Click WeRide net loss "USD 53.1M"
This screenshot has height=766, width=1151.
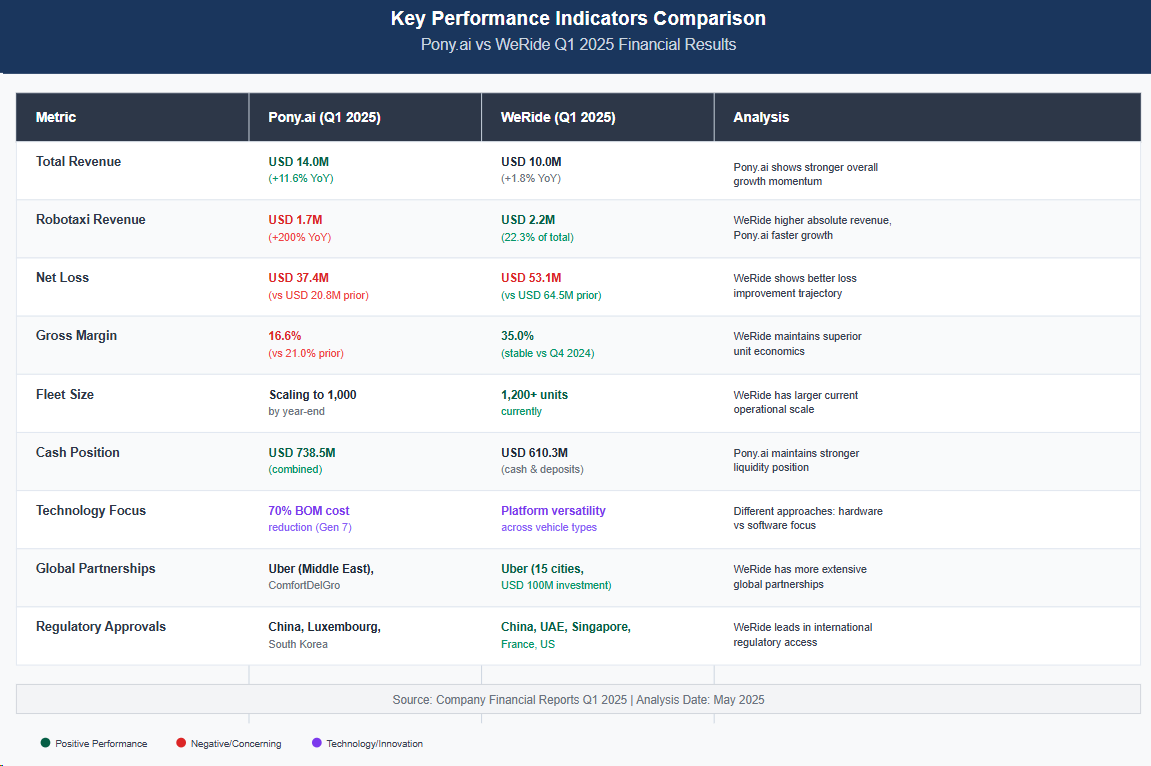pyautogui.click(x=531, y=277)
